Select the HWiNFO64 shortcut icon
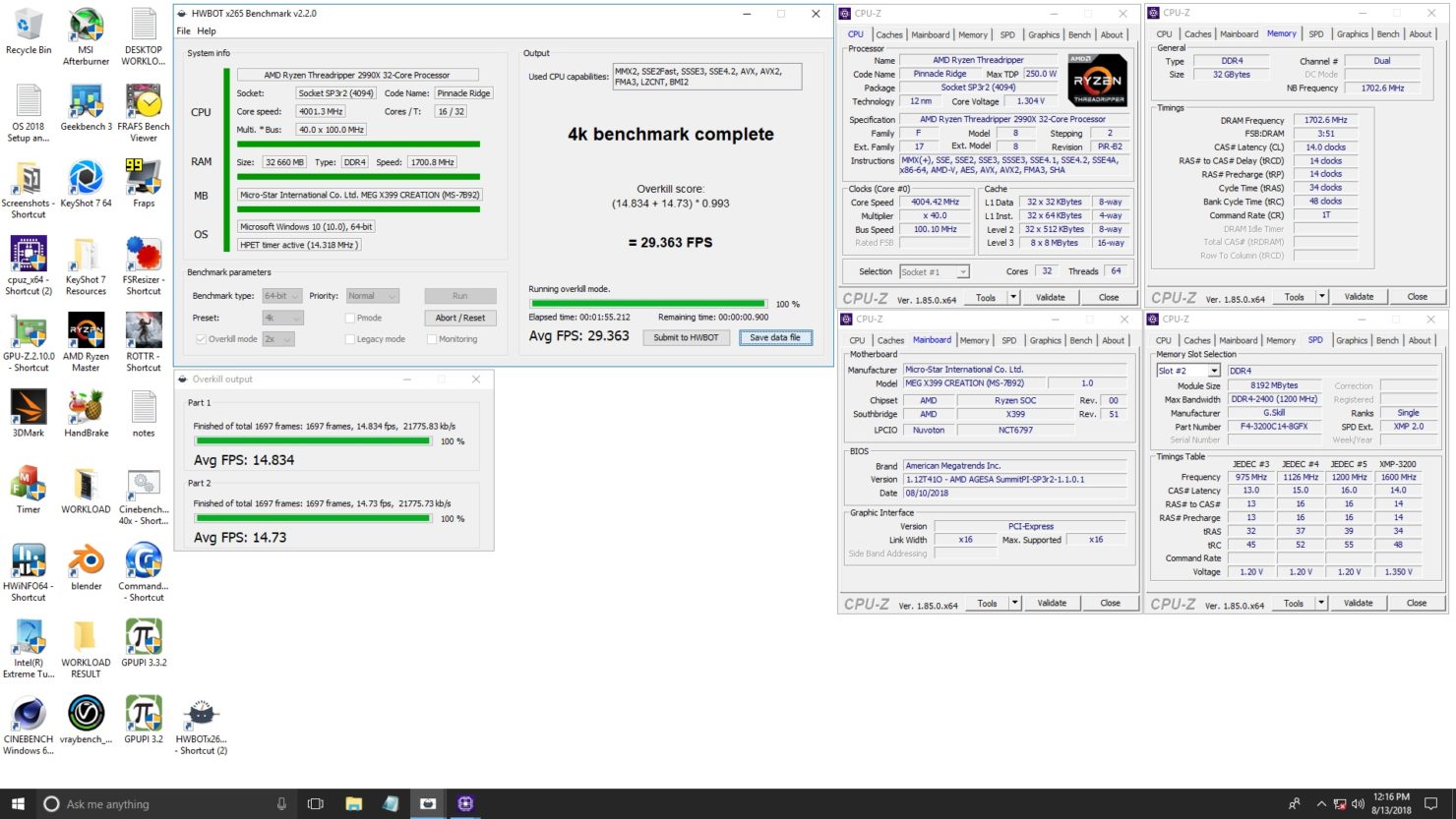This screenshot has width=1456, height=819. (x=29, y=574)
